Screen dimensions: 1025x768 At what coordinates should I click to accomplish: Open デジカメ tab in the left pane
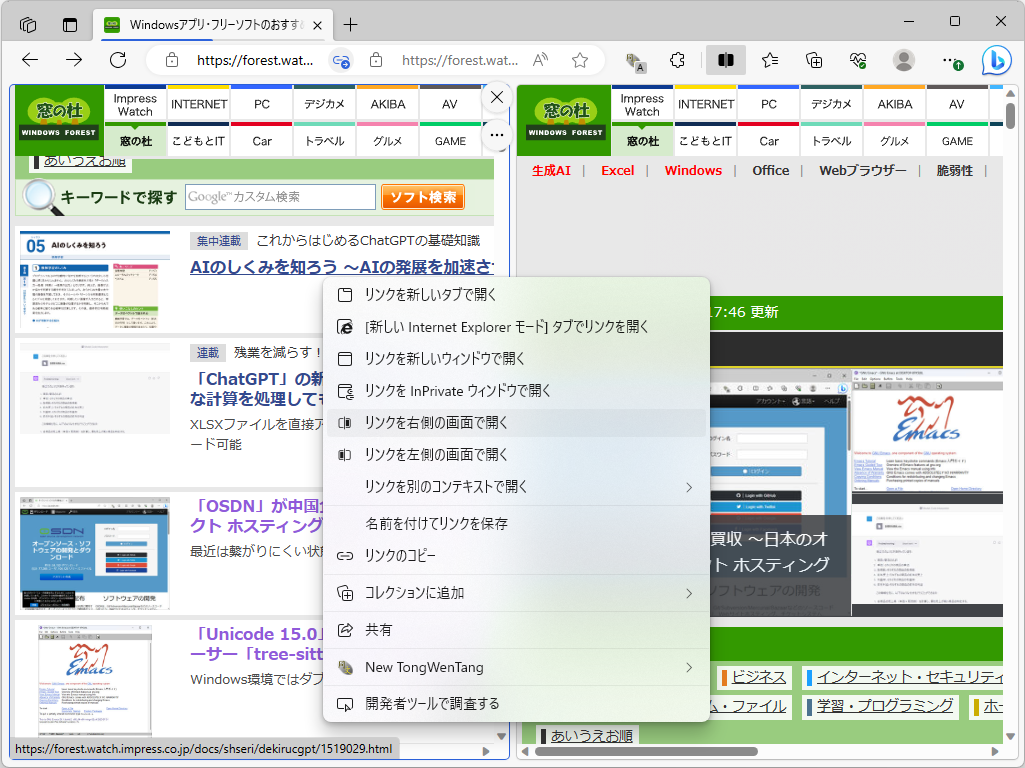(x=324, y=105)
